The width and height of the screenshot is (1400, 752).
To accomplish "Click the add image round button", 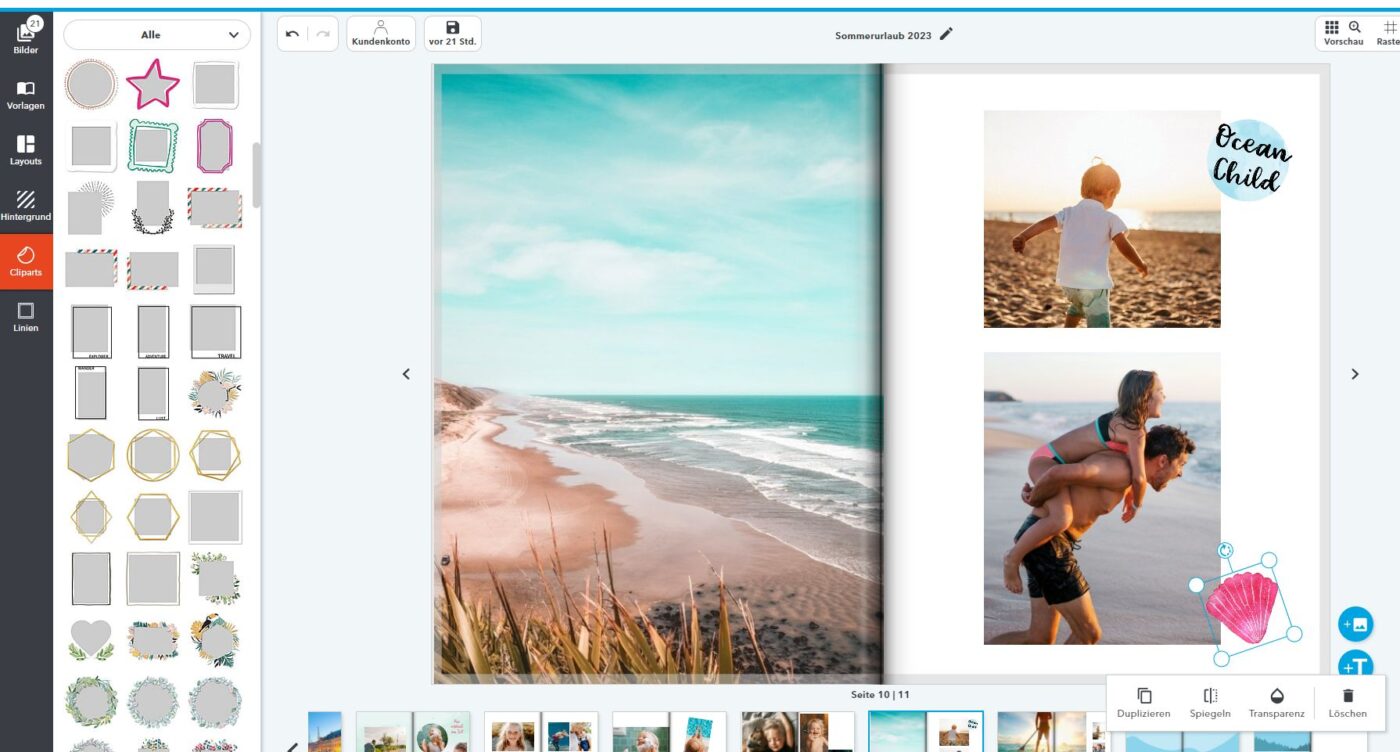I will 1355,624.
